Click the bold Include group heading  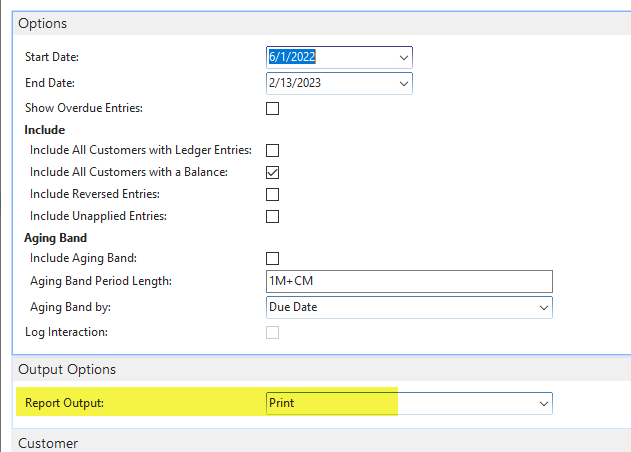pos(44,130)
